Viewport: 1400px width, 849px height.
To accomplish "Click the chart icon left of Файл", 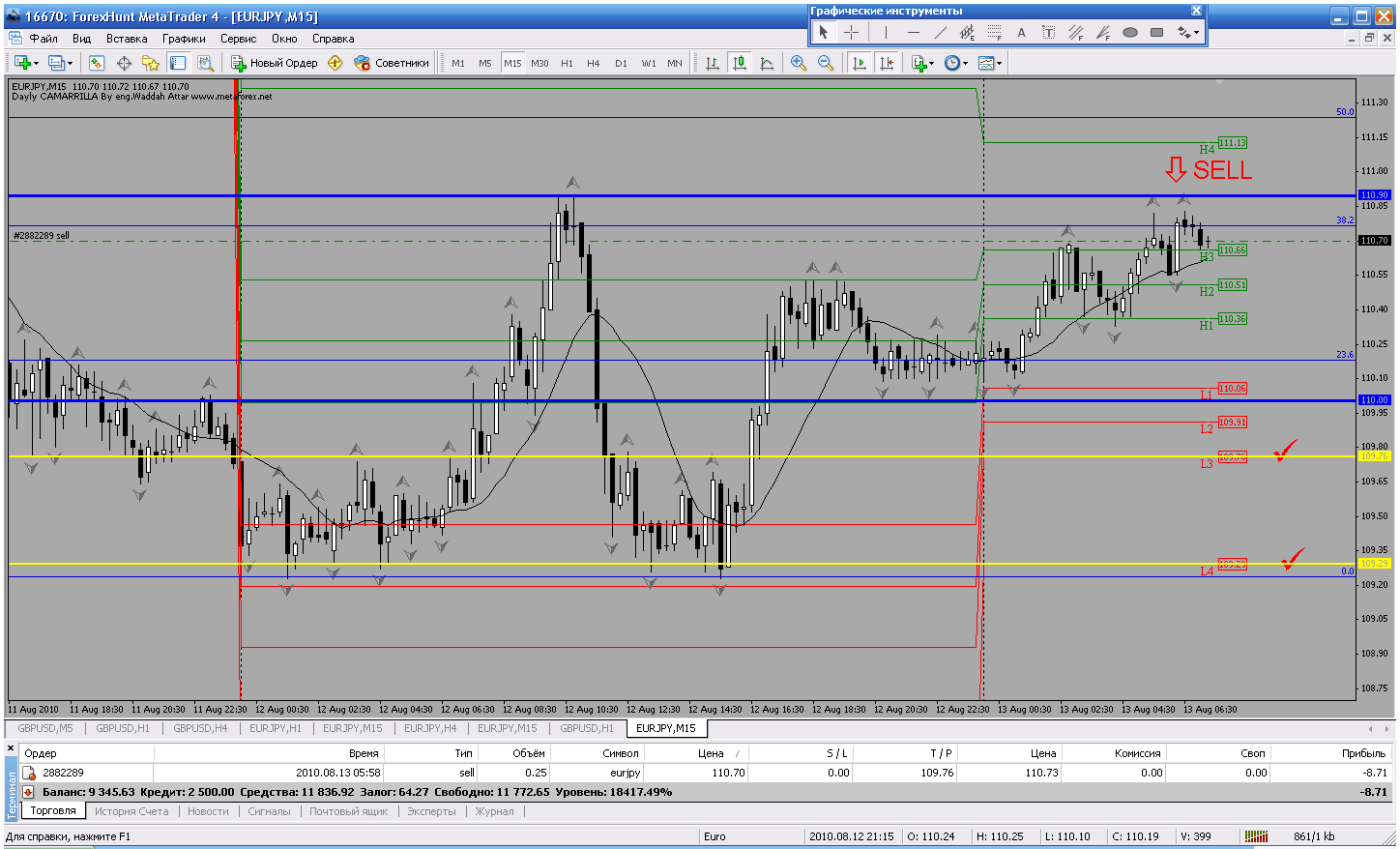I will click(16, 39).
